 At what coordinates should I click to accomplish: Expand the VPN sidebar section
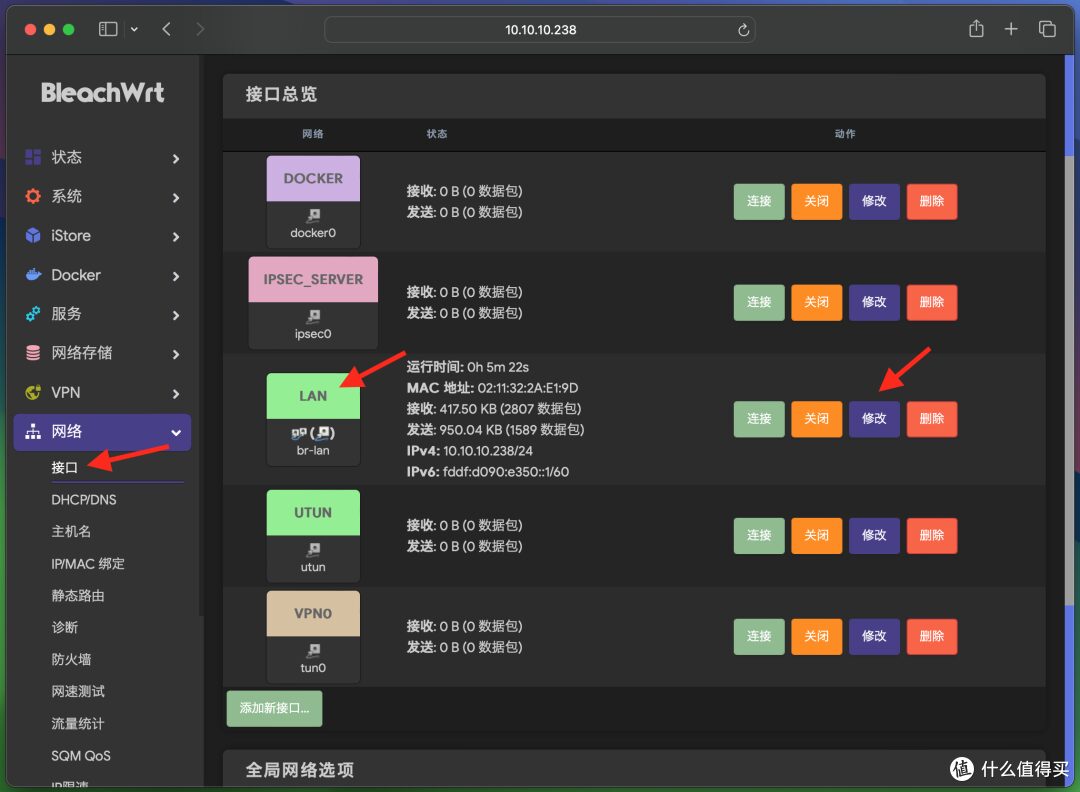click(100, 392)
